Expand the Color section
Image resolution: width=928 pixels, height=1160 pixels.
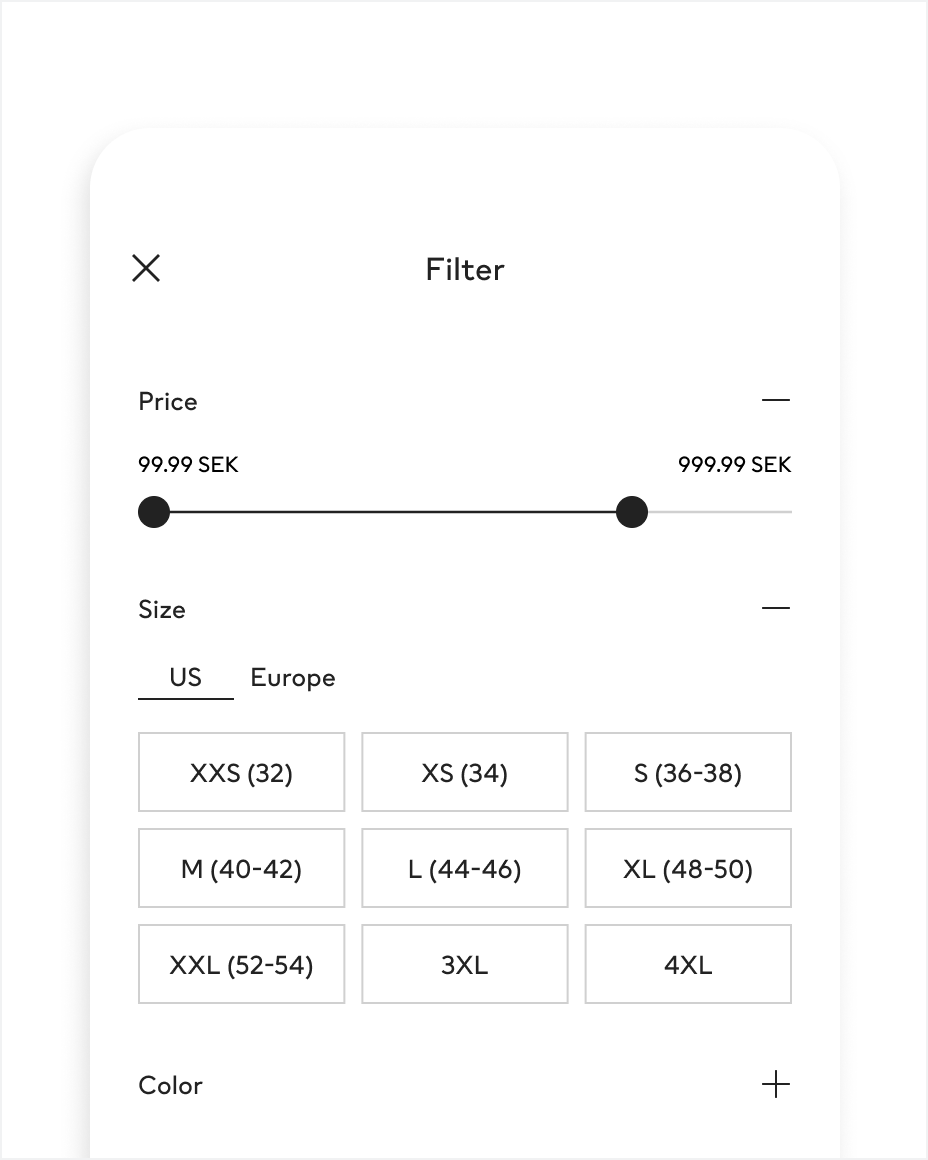[775, 1084]
